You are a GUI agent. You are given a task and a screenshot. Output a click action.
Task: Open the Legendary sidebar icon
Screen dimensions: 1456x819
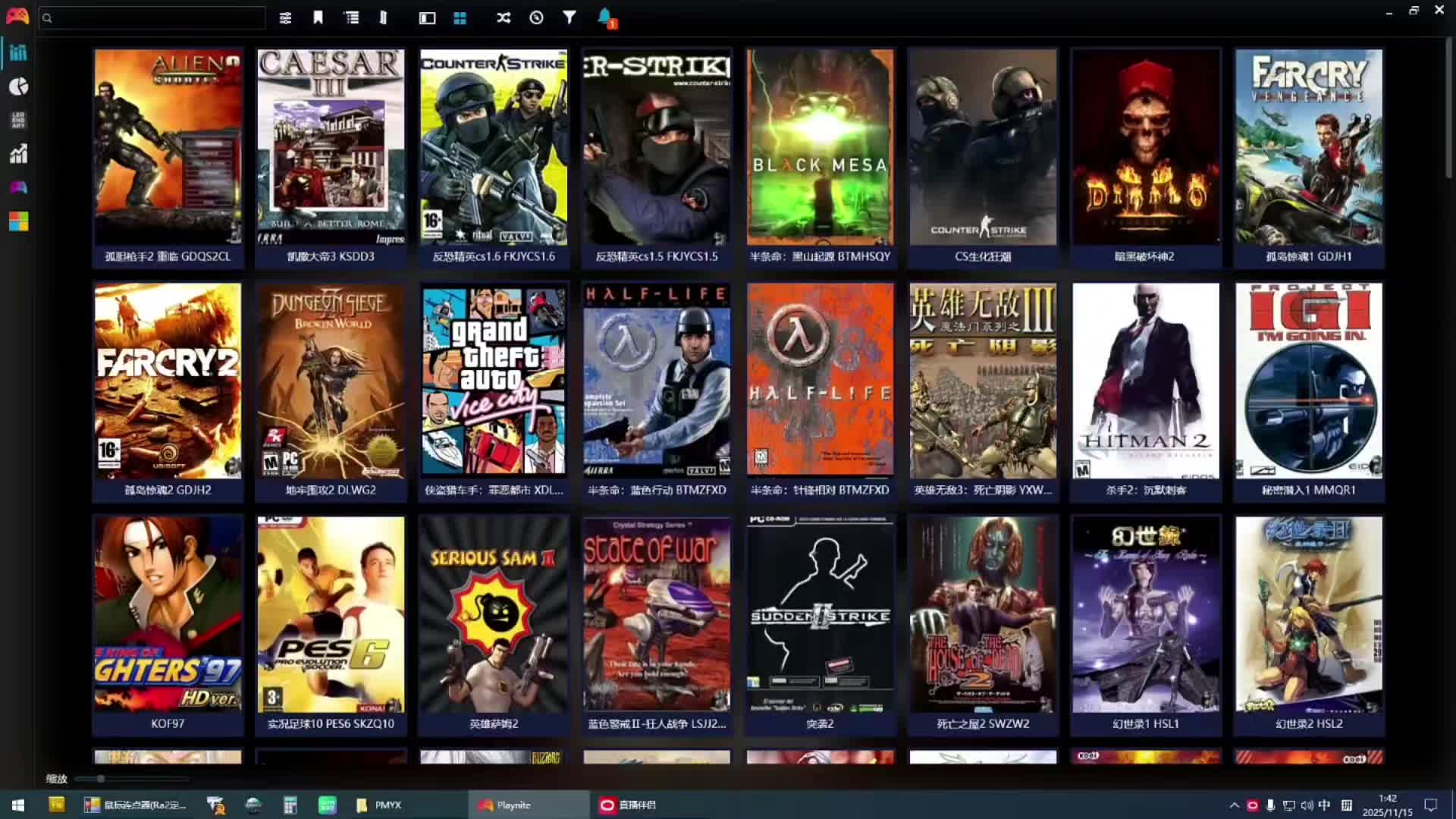pos(18,120)
